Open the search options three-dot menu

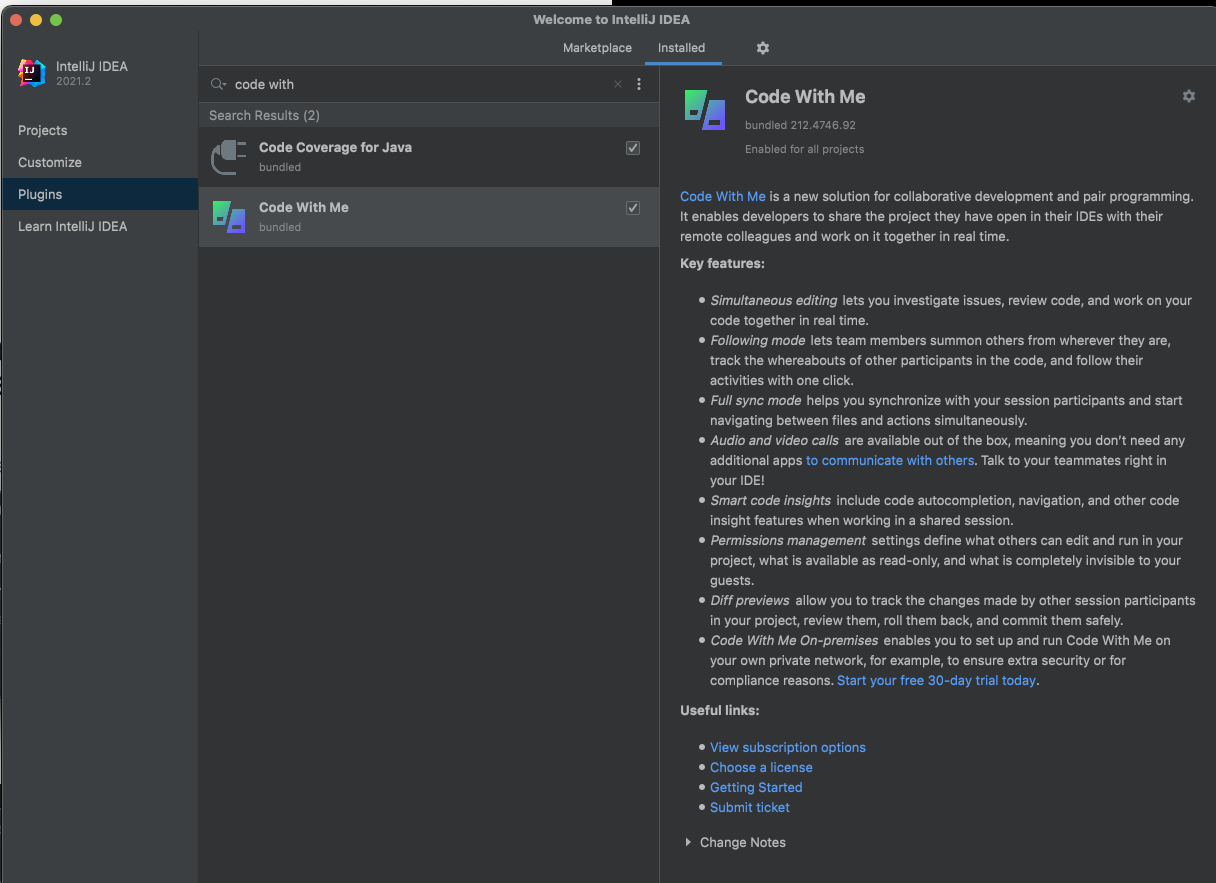coord(639,84)
